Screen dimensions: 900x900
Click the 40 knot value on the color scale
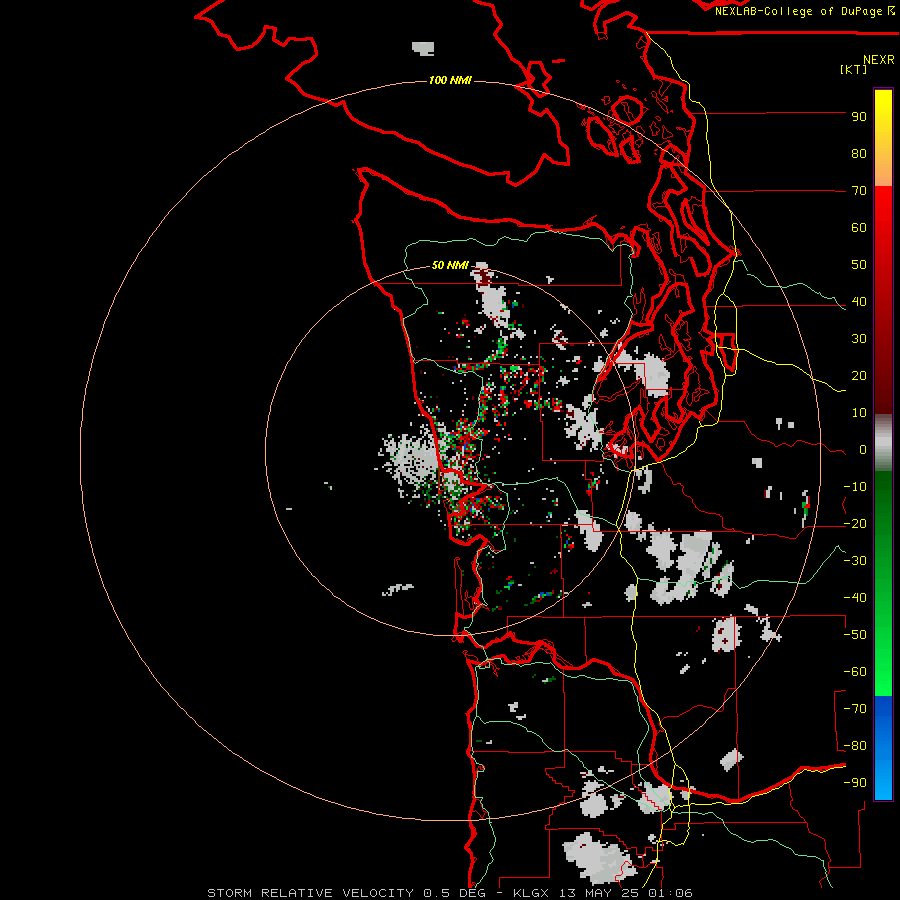tap(859, 302)
